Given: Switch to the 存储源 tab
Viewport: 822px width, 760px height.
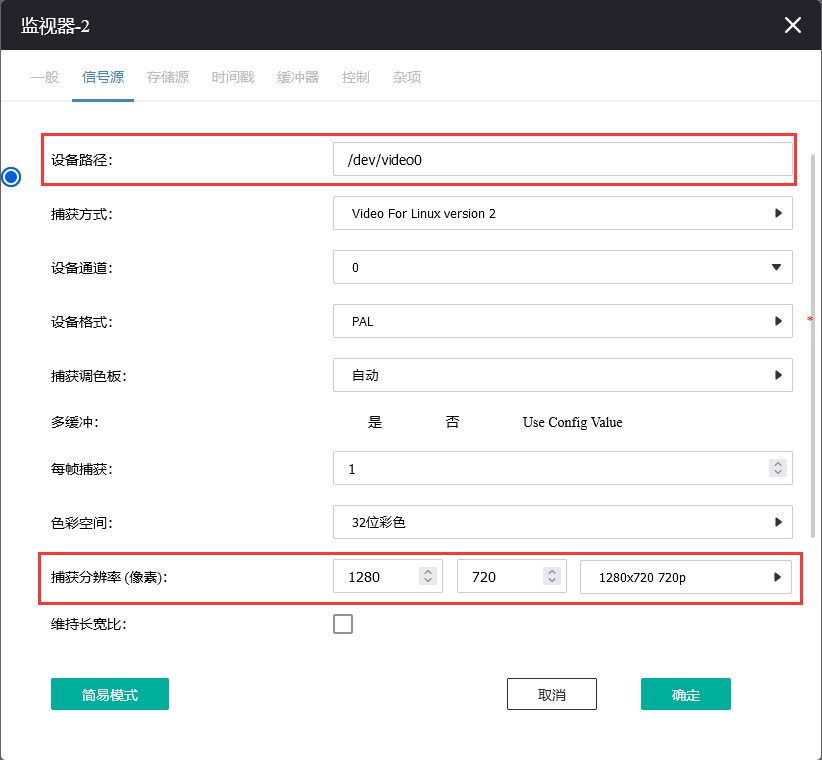Looking at the screenshot, I should pos(167,77).
